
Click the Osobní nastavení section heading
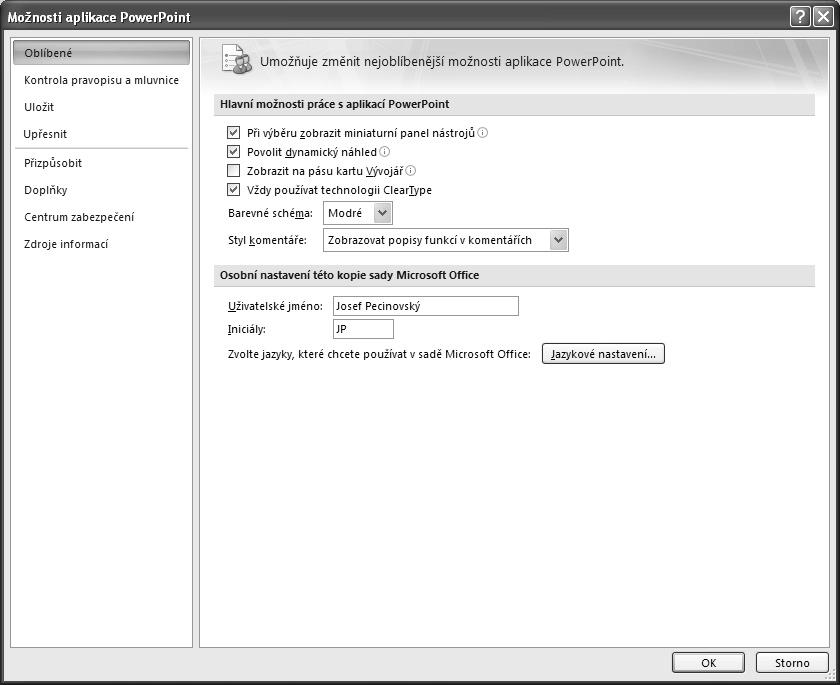349,275
